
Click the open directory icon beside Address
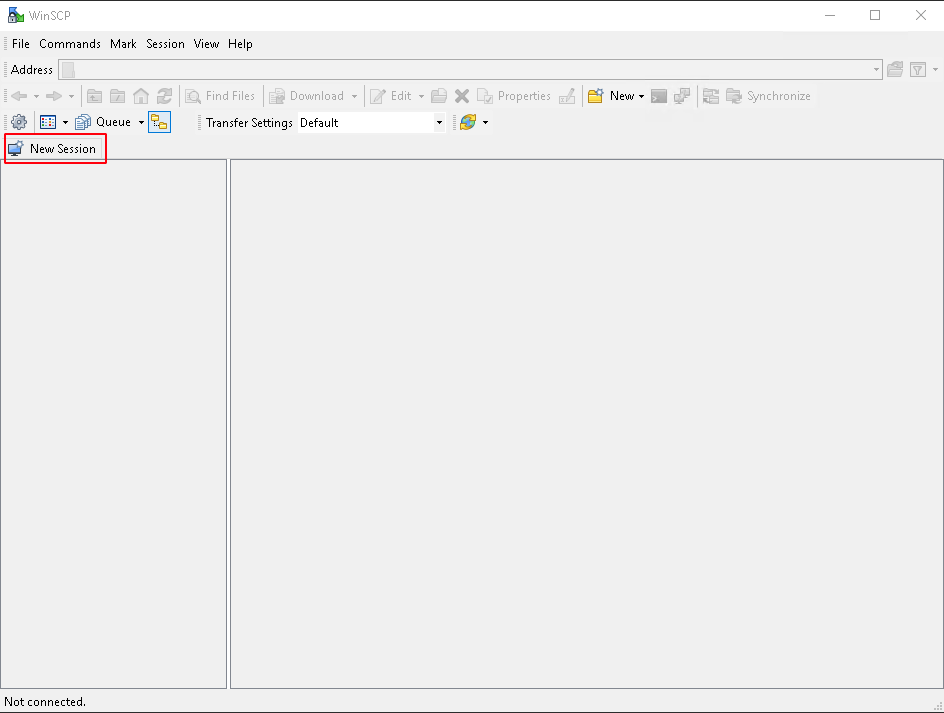[895, 70]
